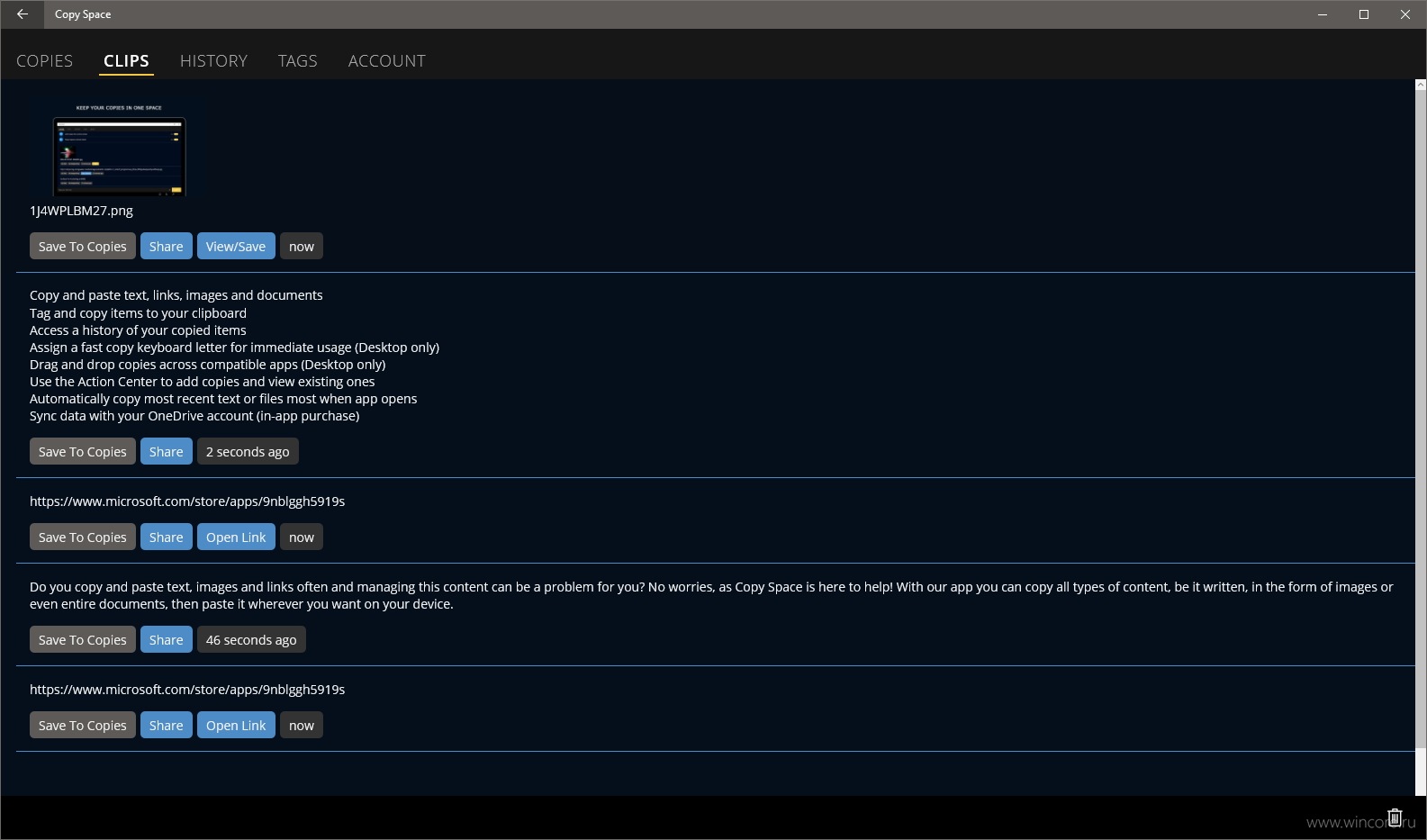Click the vertical scrollbar up arrow
Viewport: 1427px width, 840px height.
tap(1421, 85)
